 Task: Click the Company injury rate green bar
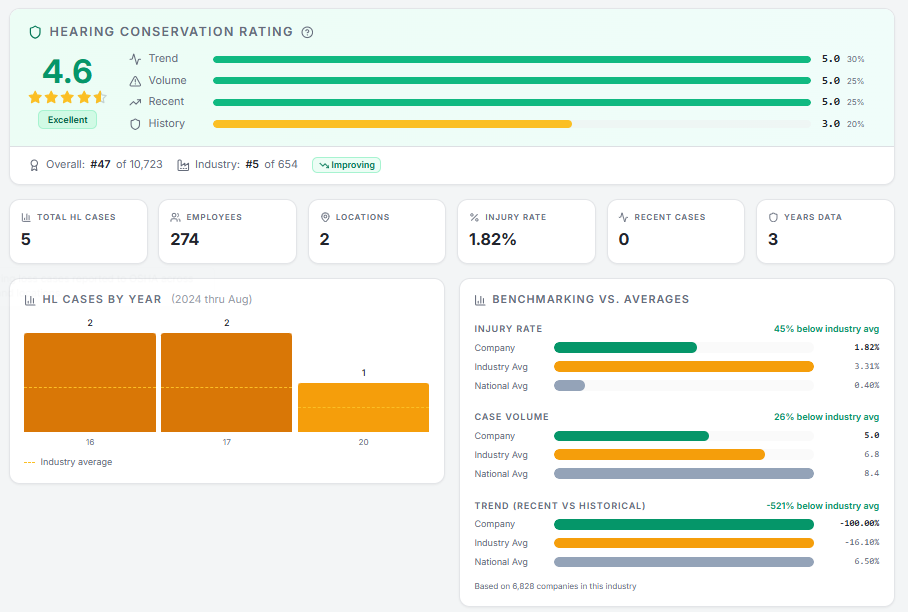coord(625,348)
